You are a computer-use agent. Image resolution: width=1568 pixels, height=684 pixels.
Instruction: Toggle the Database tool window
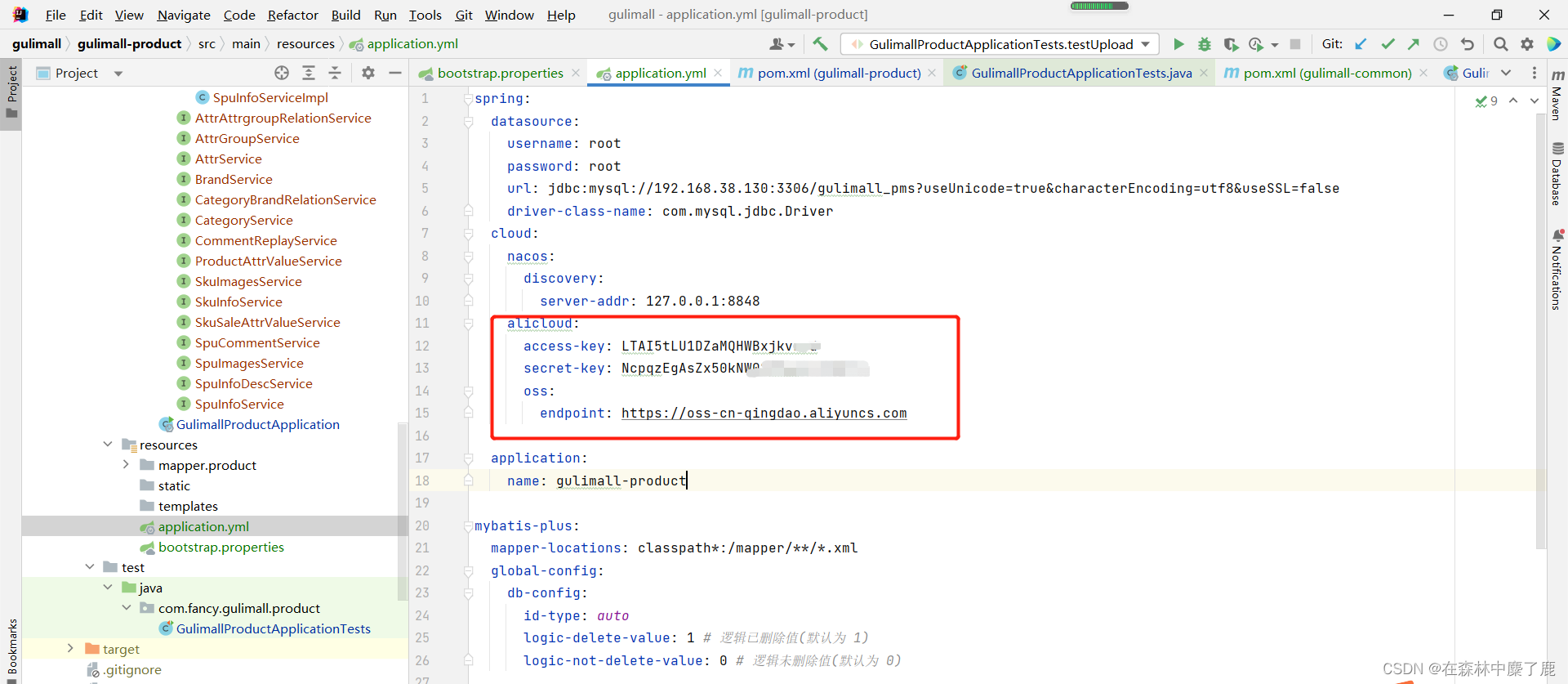[1557, 173]
